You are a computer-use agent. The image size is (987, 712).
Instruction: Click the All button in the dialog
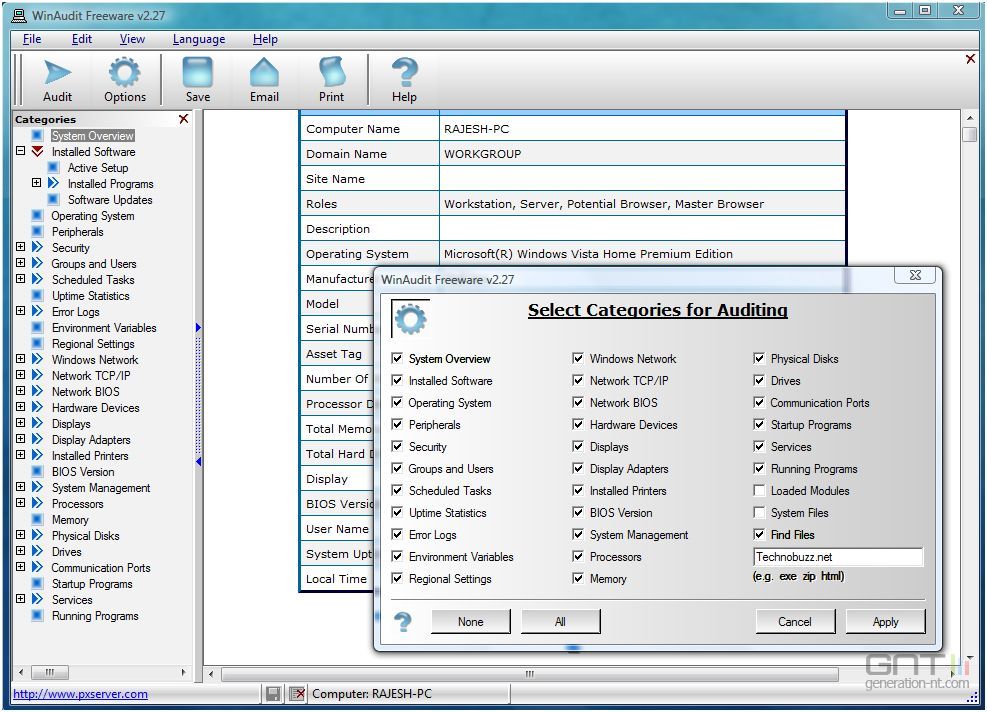[x=560, y=621]
